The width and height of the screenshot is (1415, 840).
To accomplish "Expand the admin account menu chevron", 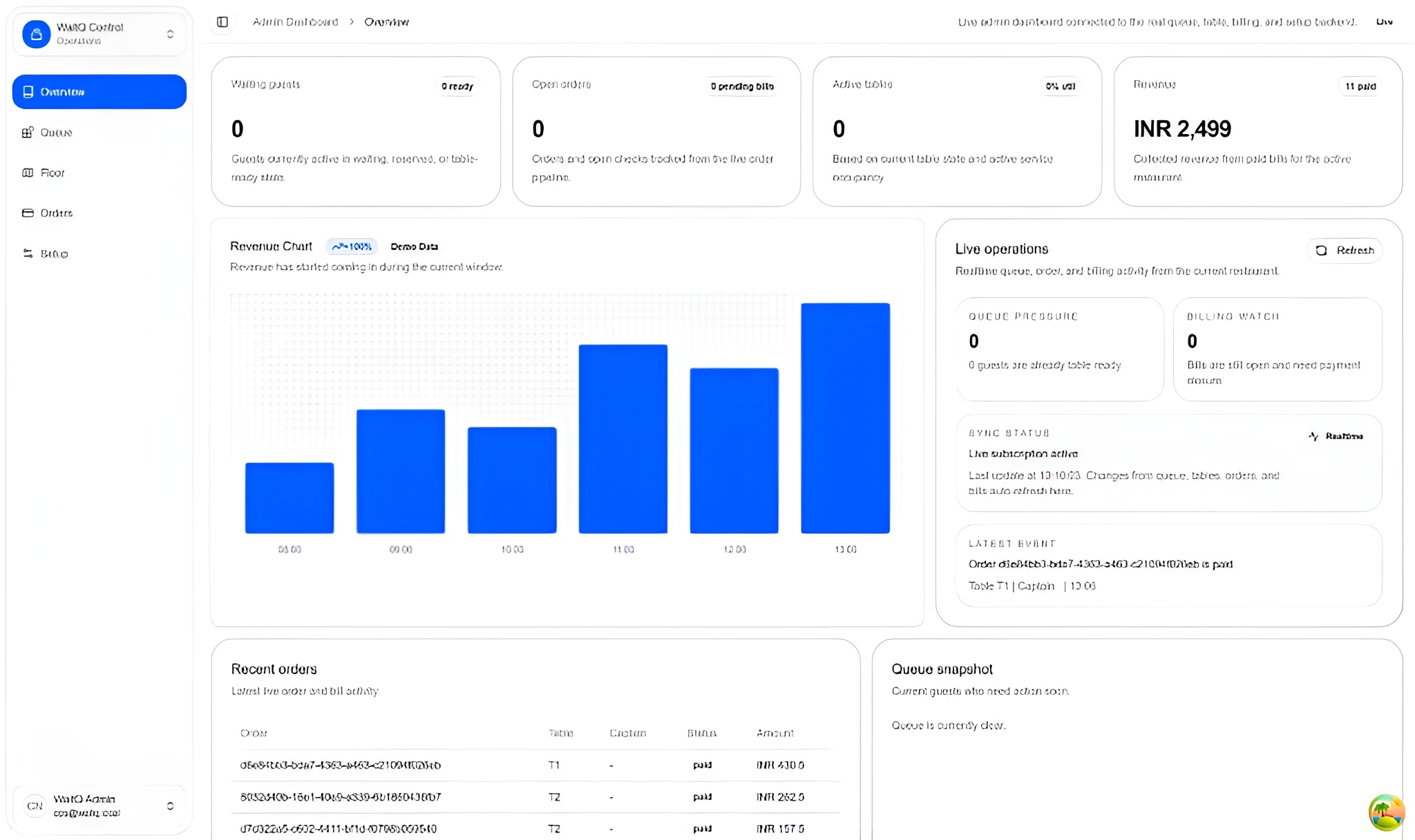I will point(170,806).
